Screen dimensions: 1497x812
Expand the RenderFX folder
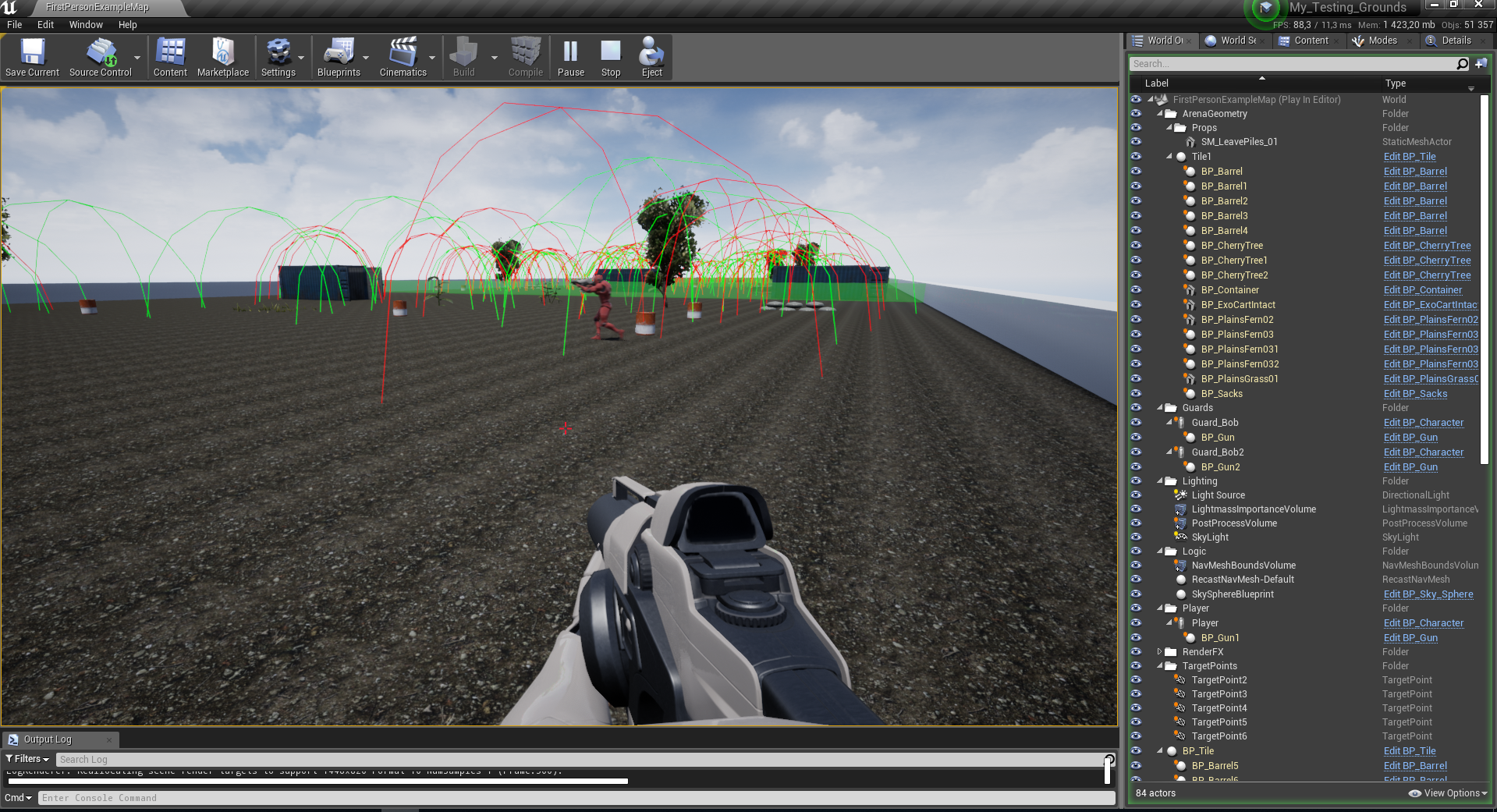coord(1160,652)
